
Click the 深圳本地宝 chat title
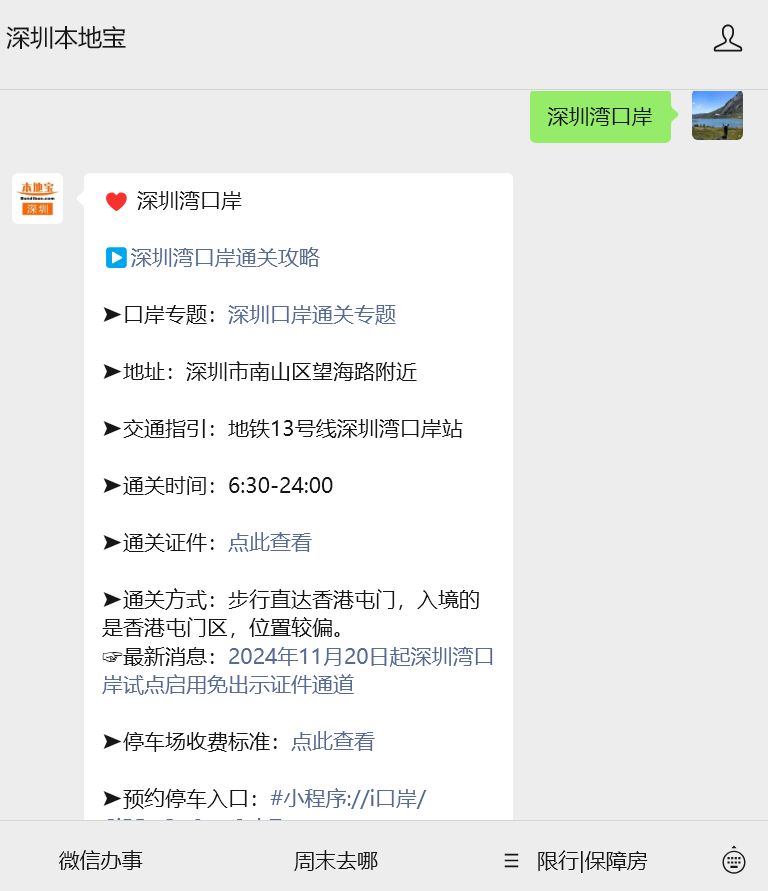66,38
